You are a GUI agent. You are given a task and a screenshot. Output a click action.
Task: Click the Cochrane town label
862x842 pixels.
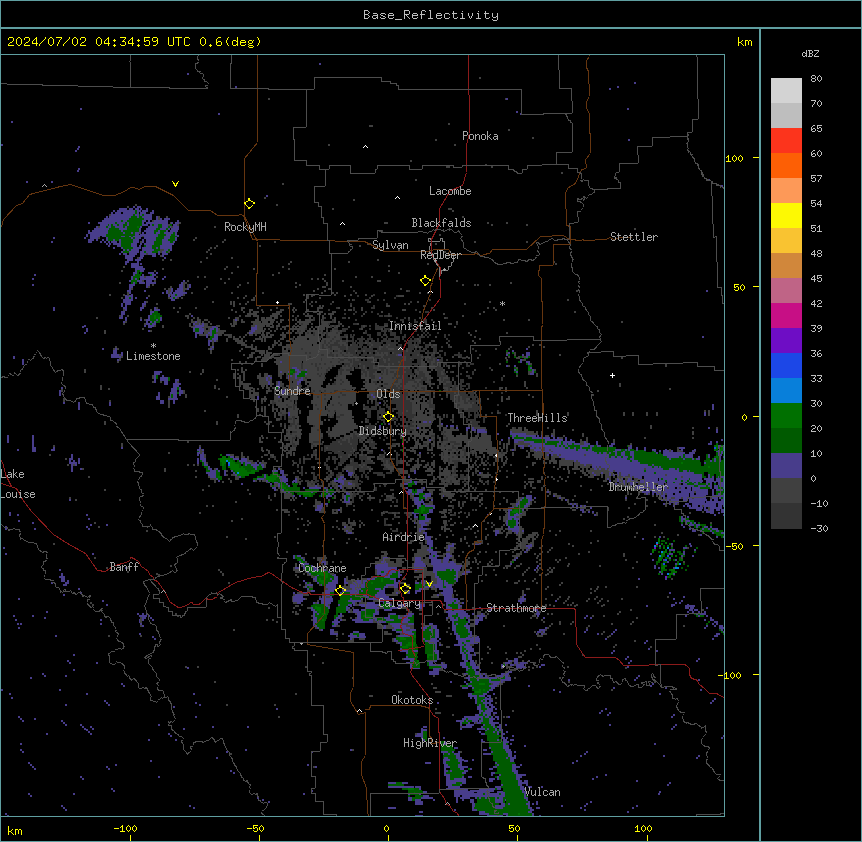(x=322, y=568)
